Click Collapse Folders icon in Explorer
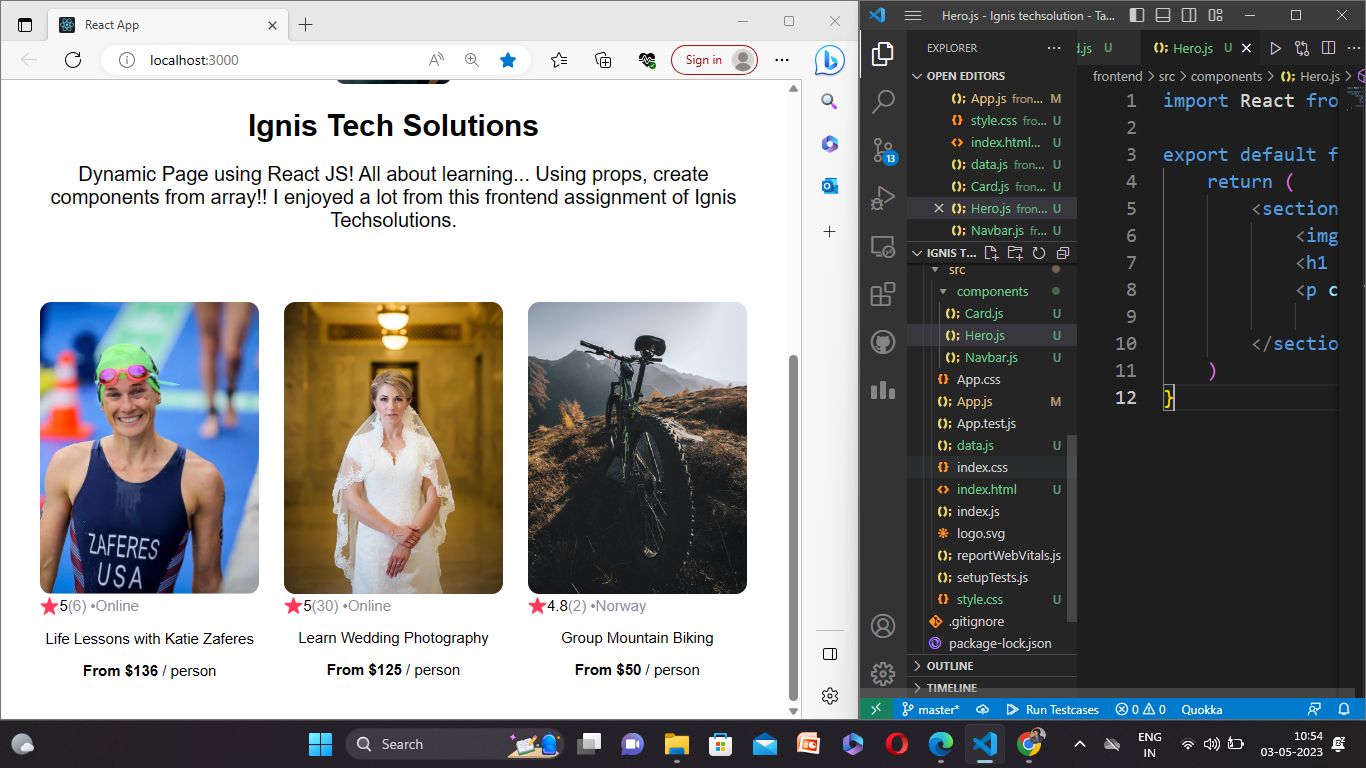Image resolution: width=1366 pixels, height=768 pixels. [x=1062, y=253]
